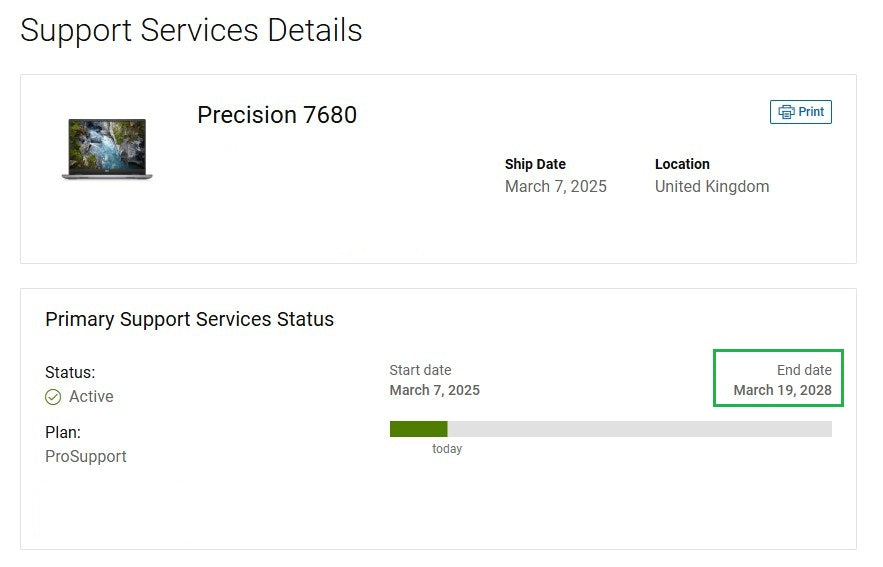
Task: Click the Status: label
Action: coord(70,372)
